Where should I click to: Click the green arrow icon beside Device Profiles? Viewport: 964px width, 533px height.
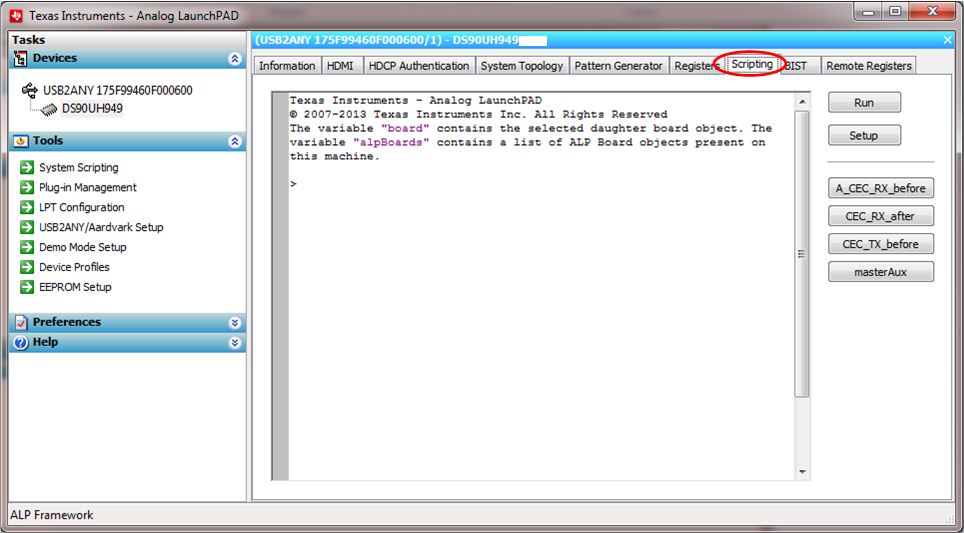tap(27, 267)
